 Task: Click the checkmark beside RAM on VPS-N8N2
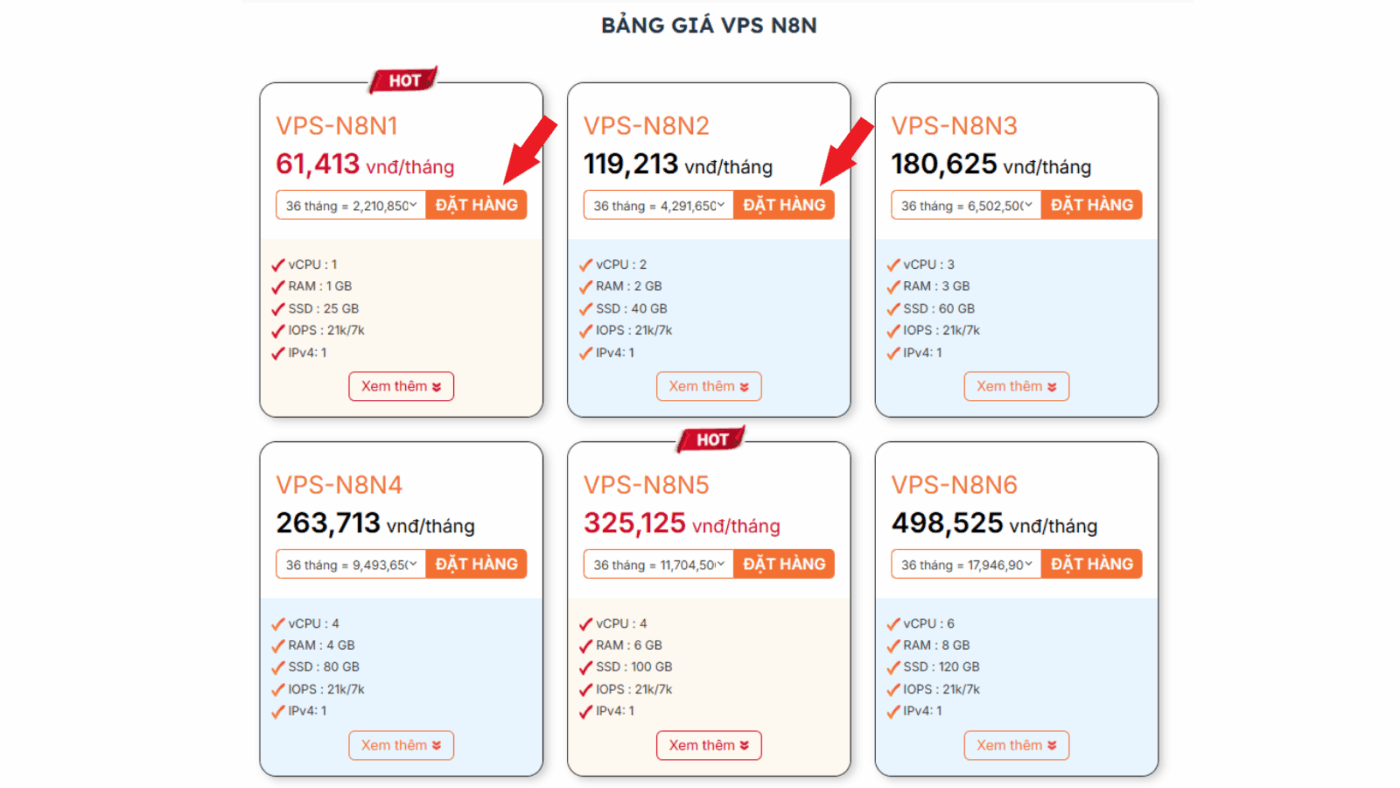tap(586, 285)
